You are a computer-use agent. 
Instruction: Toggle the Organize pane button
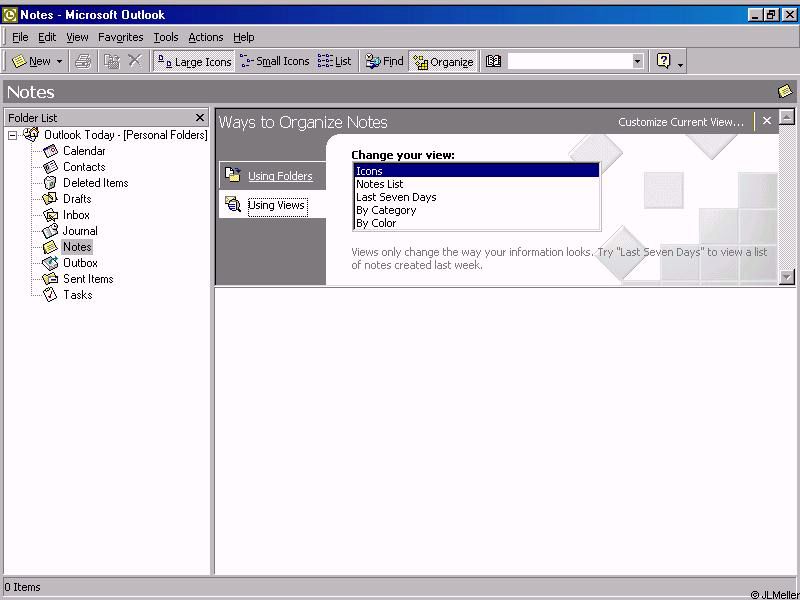[443, 61]
